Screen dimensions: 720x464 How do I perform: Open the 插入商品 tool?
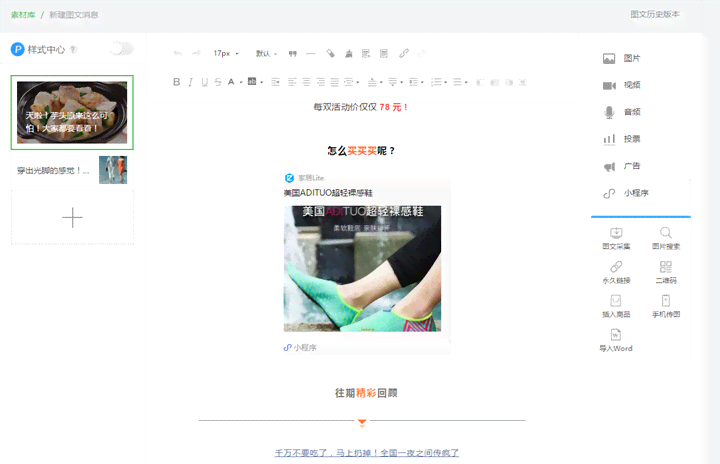(616, 306)
